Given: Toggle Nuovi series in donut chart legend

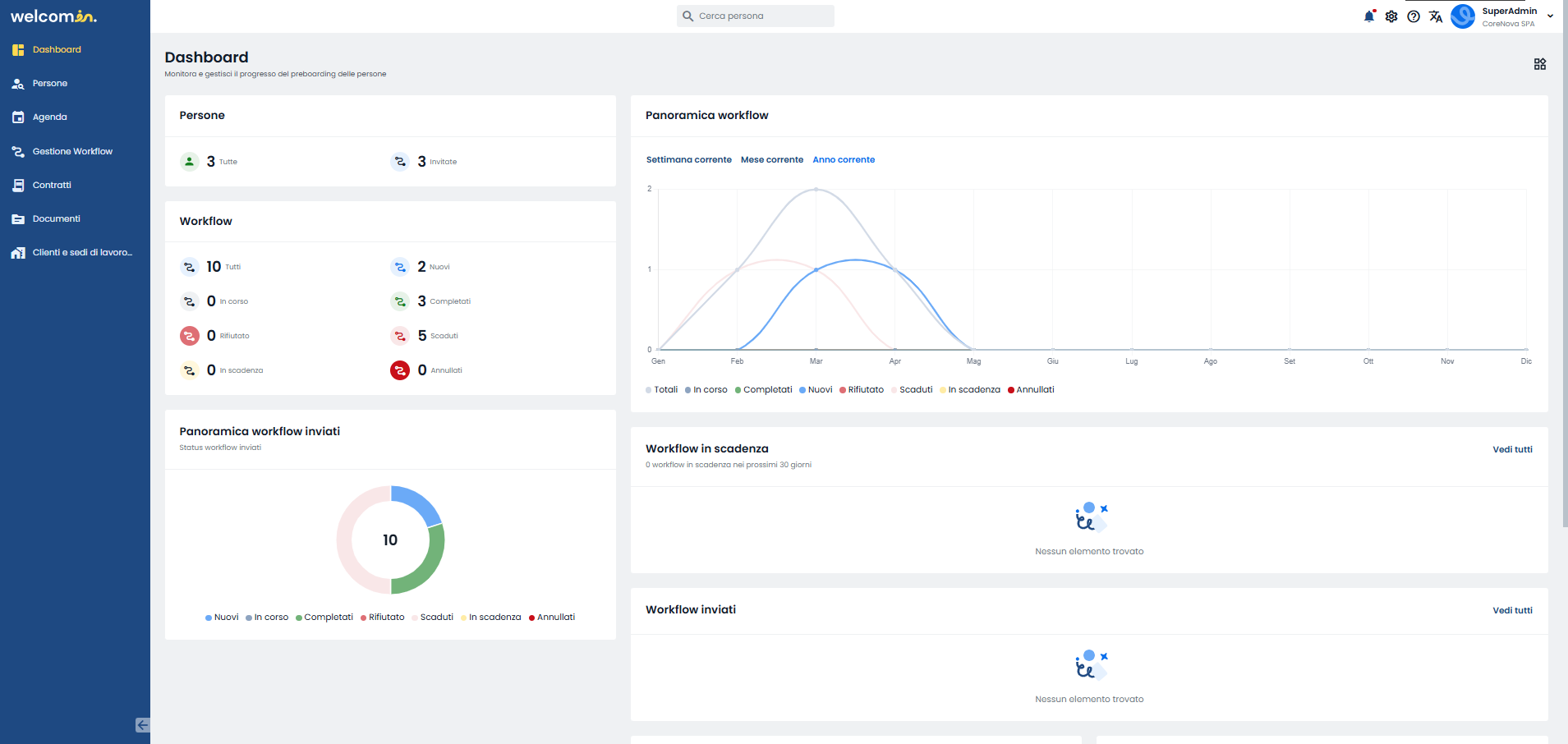Looking at the screenshot, I should pyautogui.click(x=222, y=618).
